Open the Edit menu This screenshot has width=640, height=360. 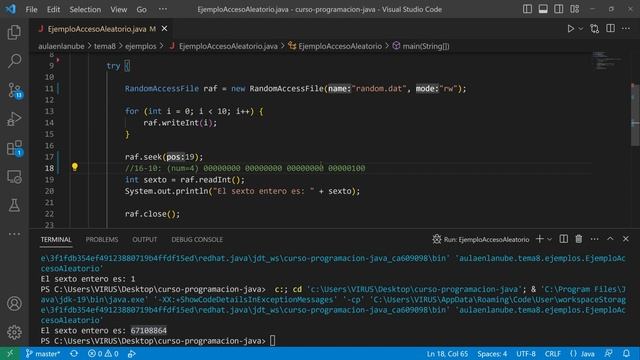[53, 9]
